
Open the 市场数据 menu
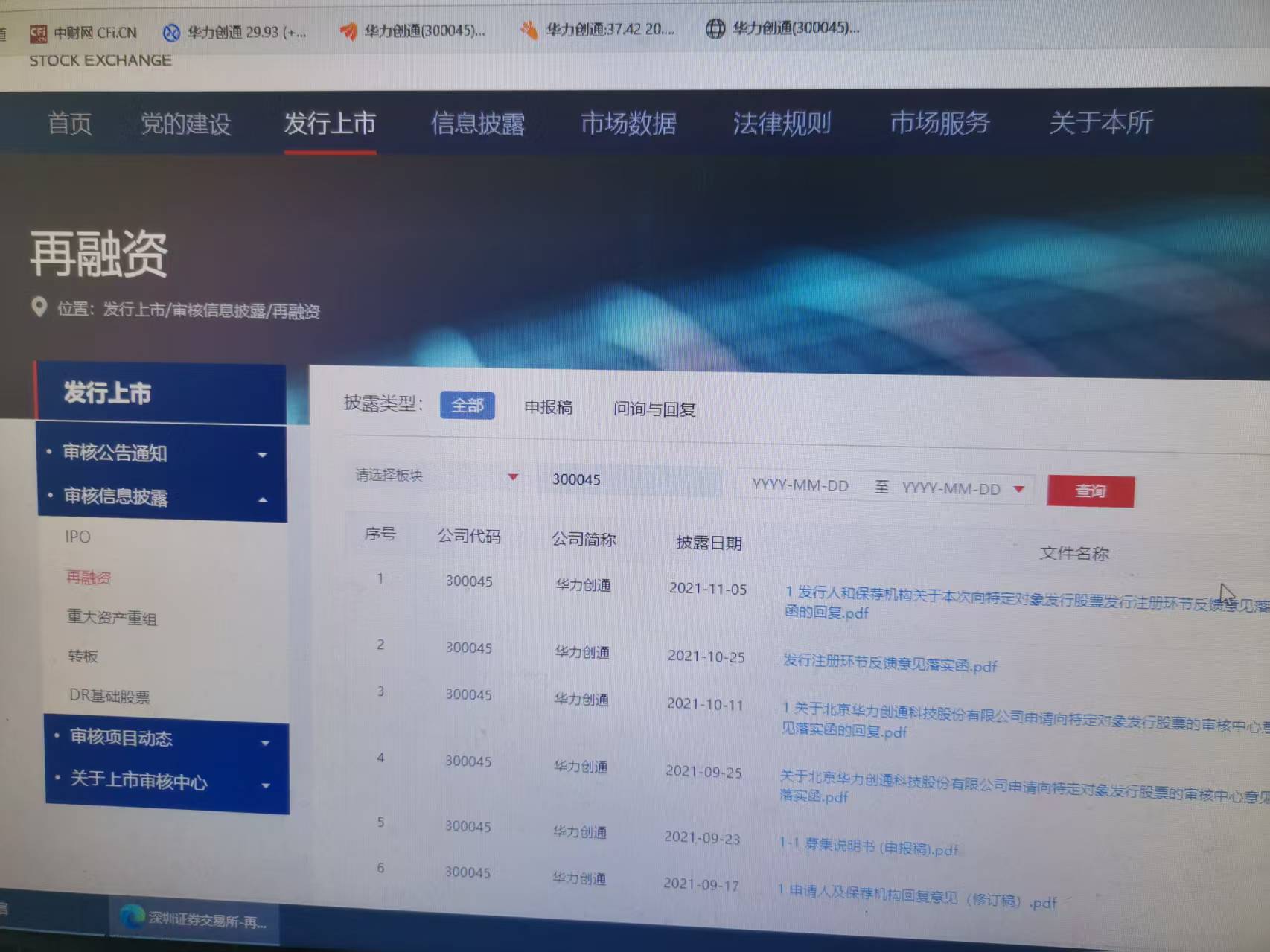pyautogui.click(x=628, y=123)
